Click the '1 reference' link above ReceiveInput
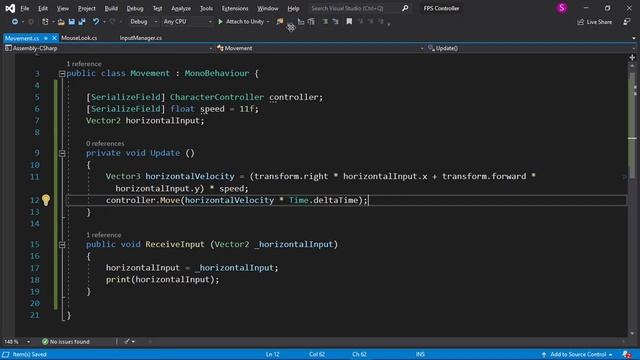Image resolution: width=640 pixels, height=360 pixels. pyautogui.click(x=104, y=235)
